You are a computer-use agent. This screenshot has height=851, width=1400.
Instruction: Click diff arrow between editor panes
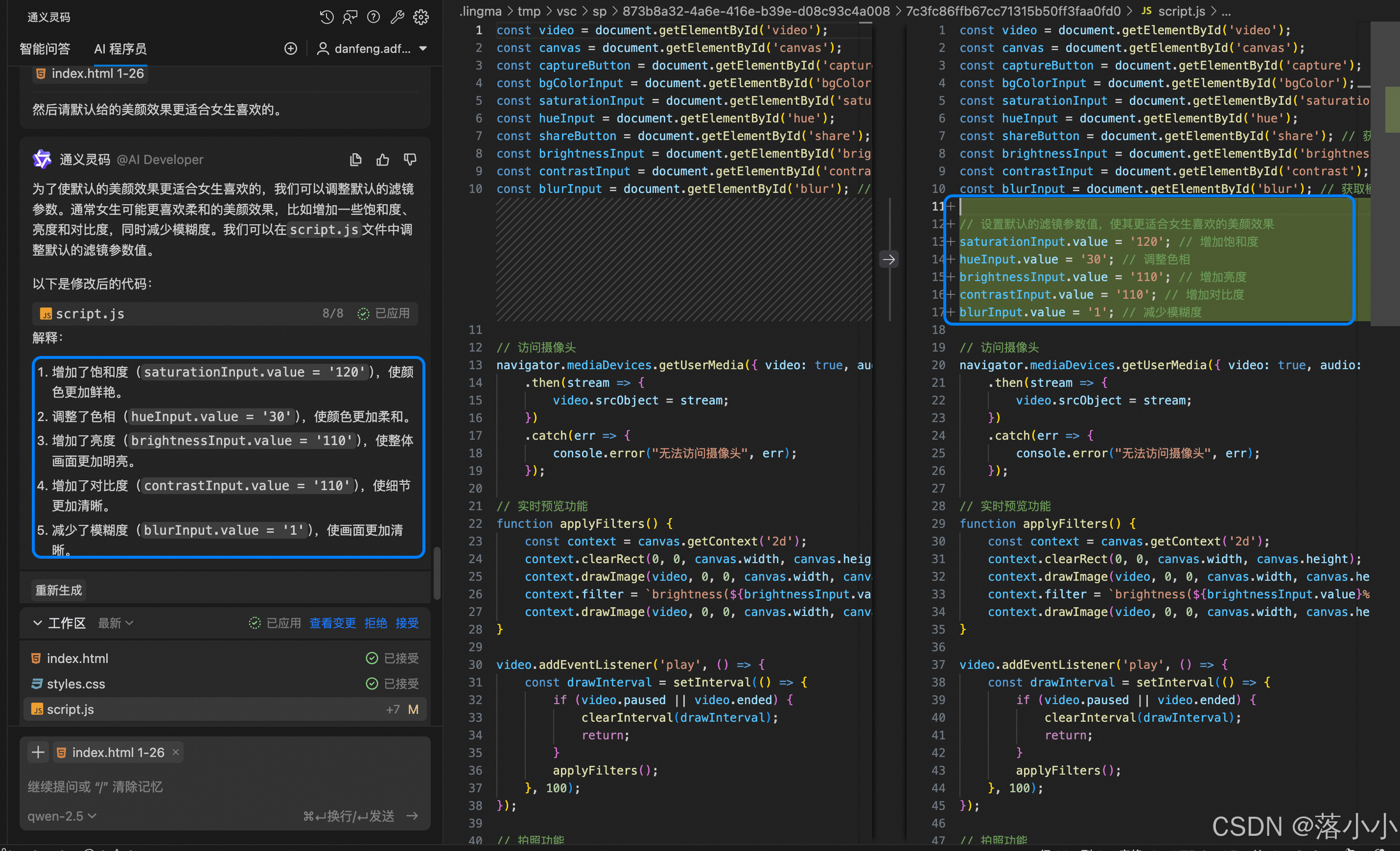coord(889,260)
